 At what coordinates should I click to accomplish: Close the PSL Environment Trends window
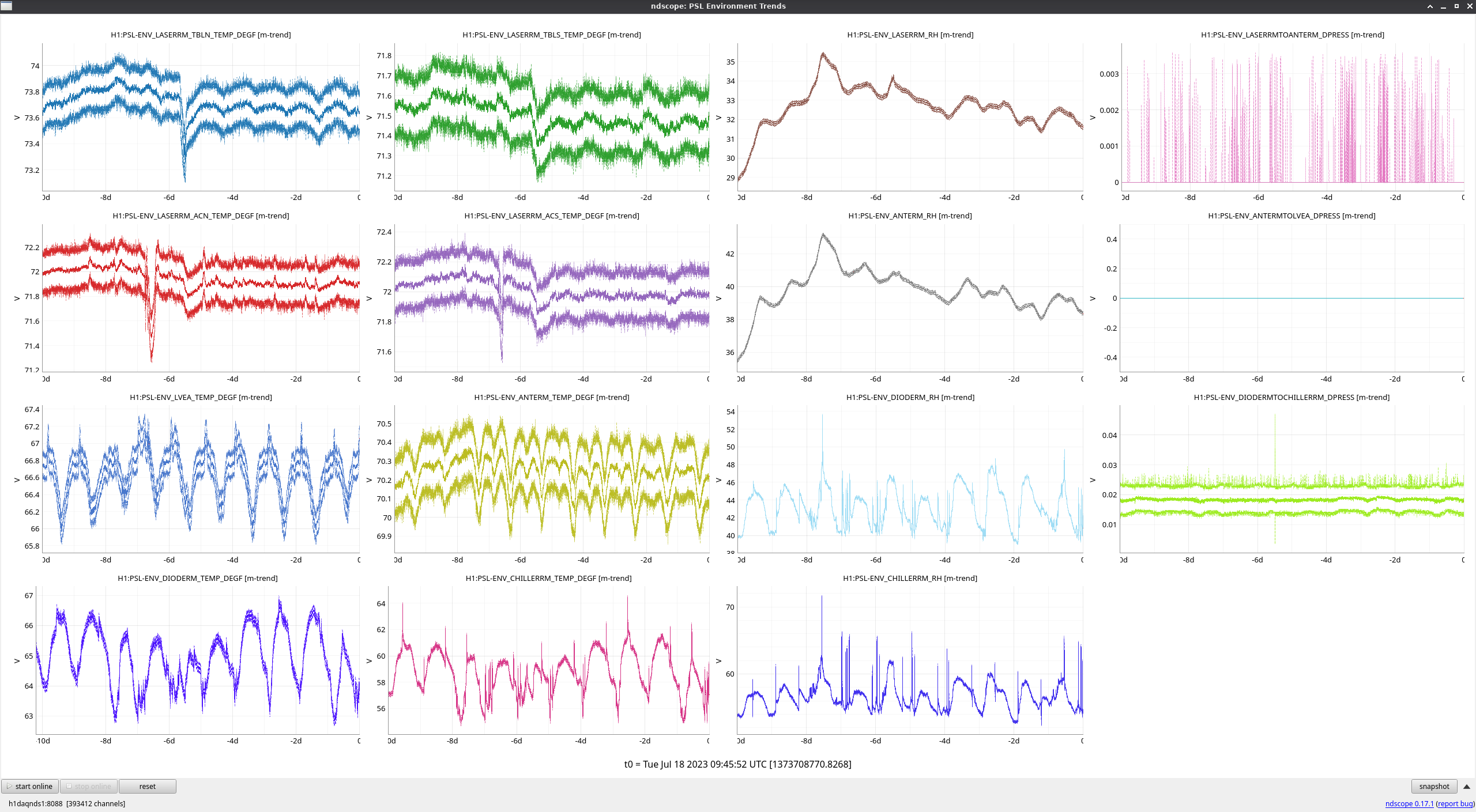click(1470, 6)
